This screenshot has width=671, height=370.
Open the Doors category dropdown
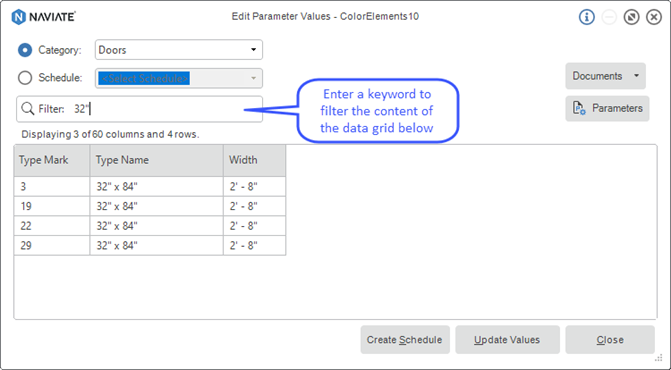(x=179, y=50)
